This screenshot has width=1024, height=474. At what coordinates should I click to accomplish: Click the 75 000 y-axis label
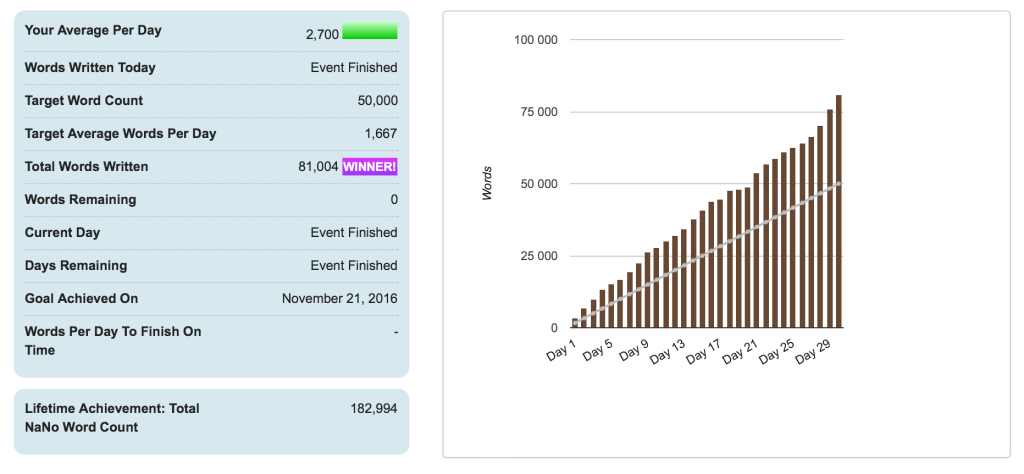click(539, 112)
